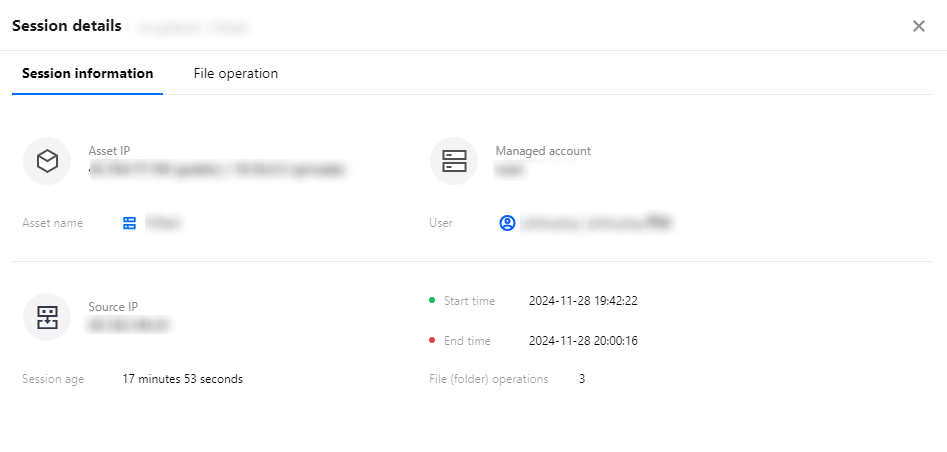Click the end time value 20:00:16
947x452 pixels.
tap(583, 341)
